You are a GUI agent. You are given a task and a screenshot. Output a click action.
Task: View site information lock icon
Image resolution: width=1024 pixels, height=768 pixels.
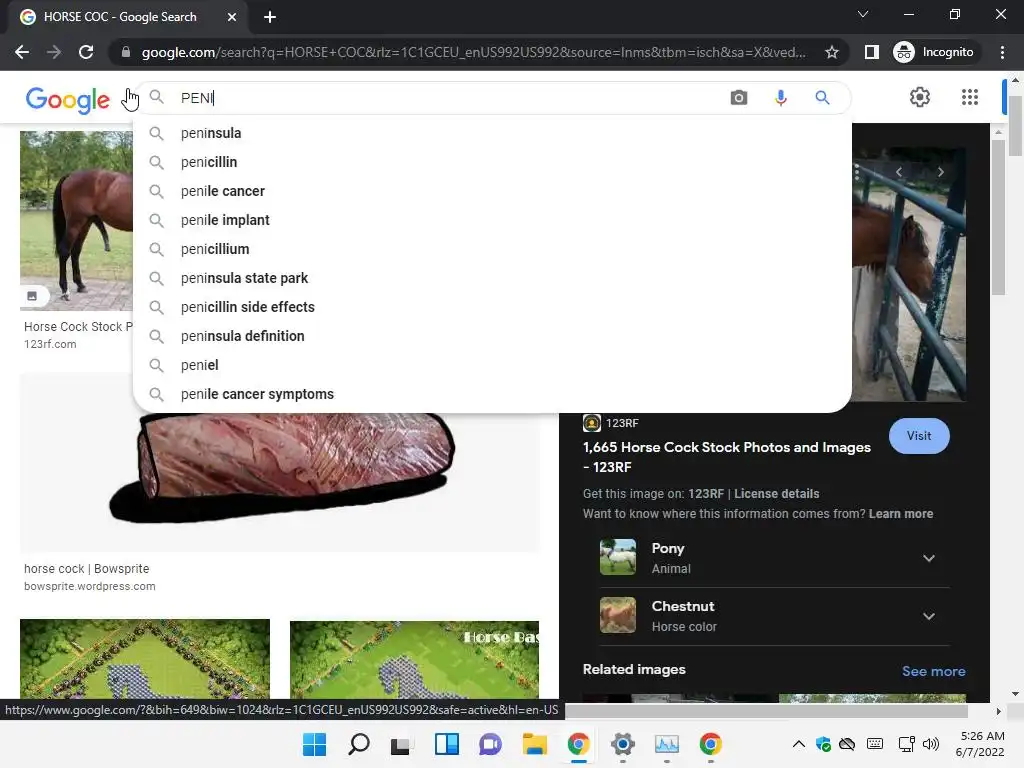coord(126,52)
